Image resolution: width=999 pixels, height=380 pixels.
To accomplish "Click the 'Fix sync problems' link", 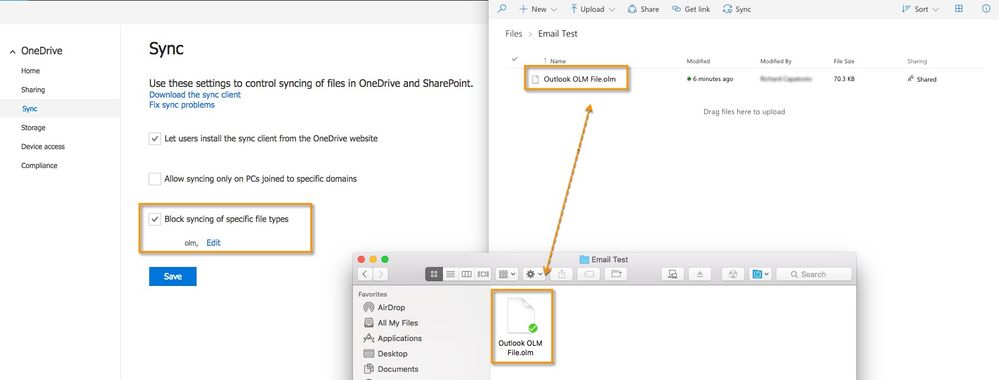I will tap(182, 105).
